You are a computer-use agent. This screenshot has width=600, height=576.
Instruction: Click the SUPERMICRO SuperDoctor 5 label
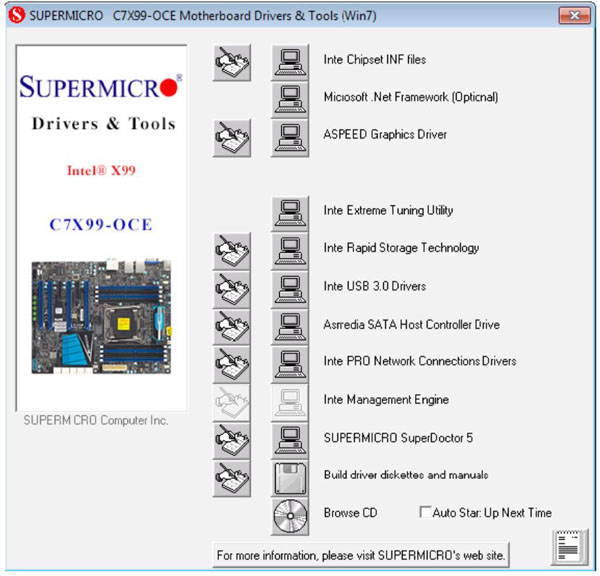pyautogui.click(x=398, y=437)
